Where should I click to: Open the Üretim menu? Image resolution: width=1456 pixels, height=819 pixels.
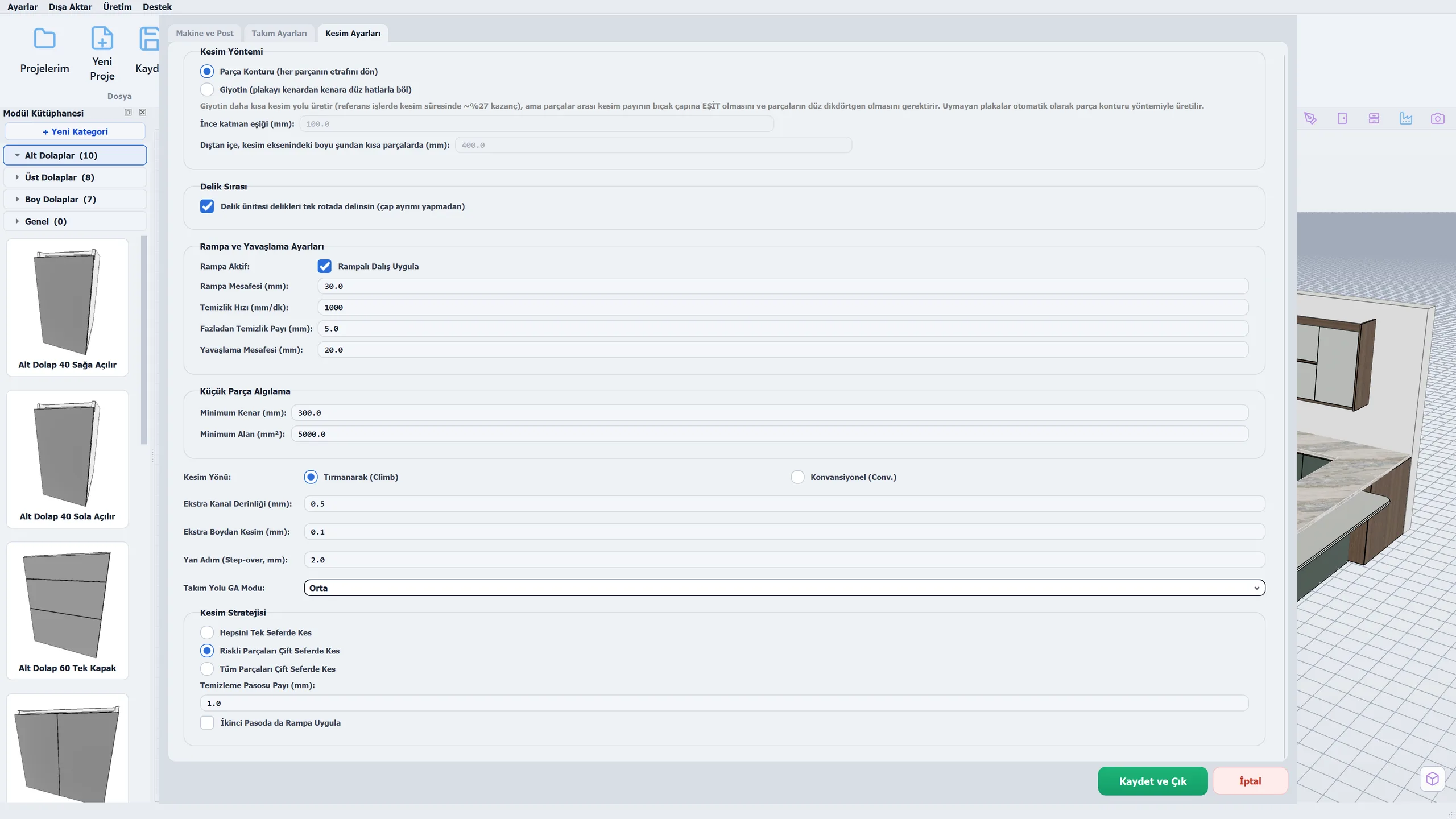click(117, 7)
